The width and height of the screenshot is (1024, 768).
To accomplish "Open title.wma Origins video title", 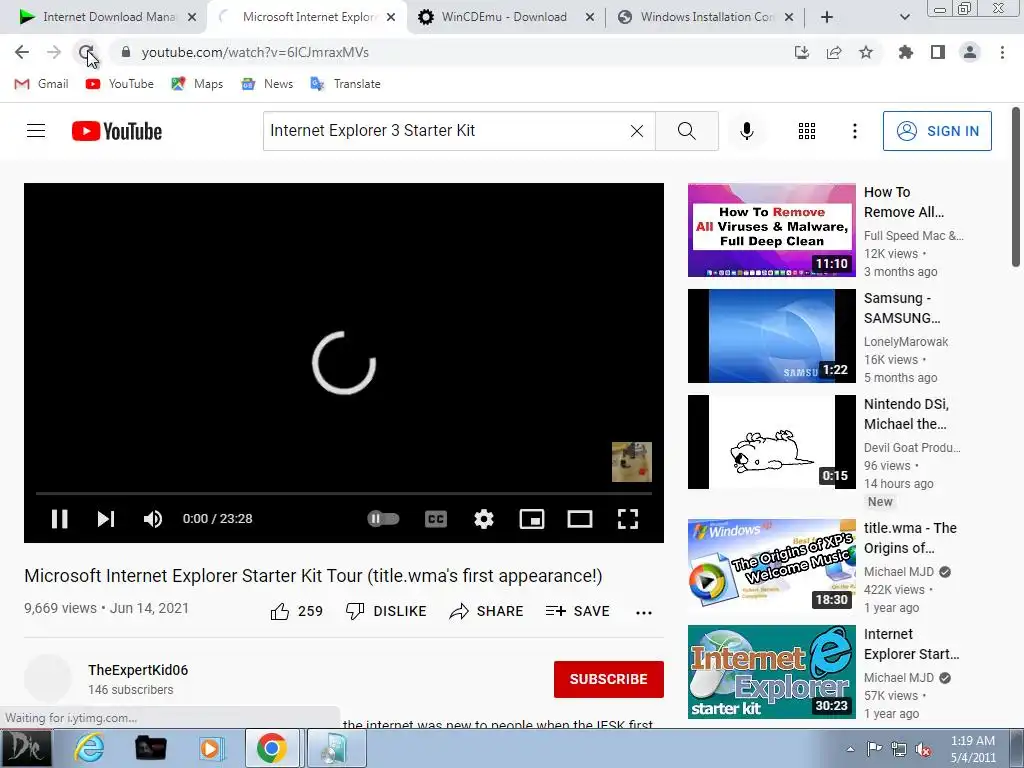I will coord(910,538).
